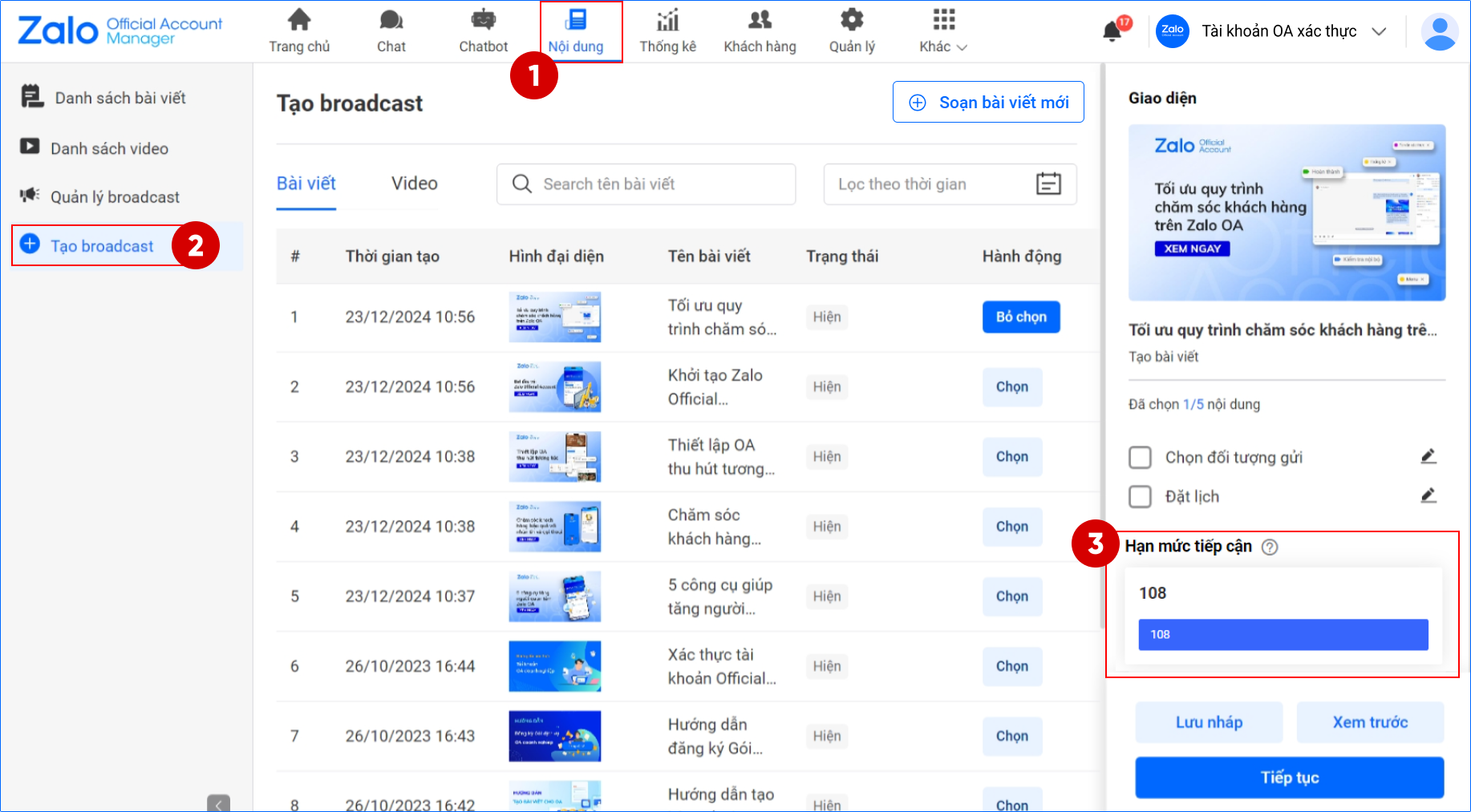Click Soạn bài viết mới button
This screenshot has height=812, width=1471.
987,103
